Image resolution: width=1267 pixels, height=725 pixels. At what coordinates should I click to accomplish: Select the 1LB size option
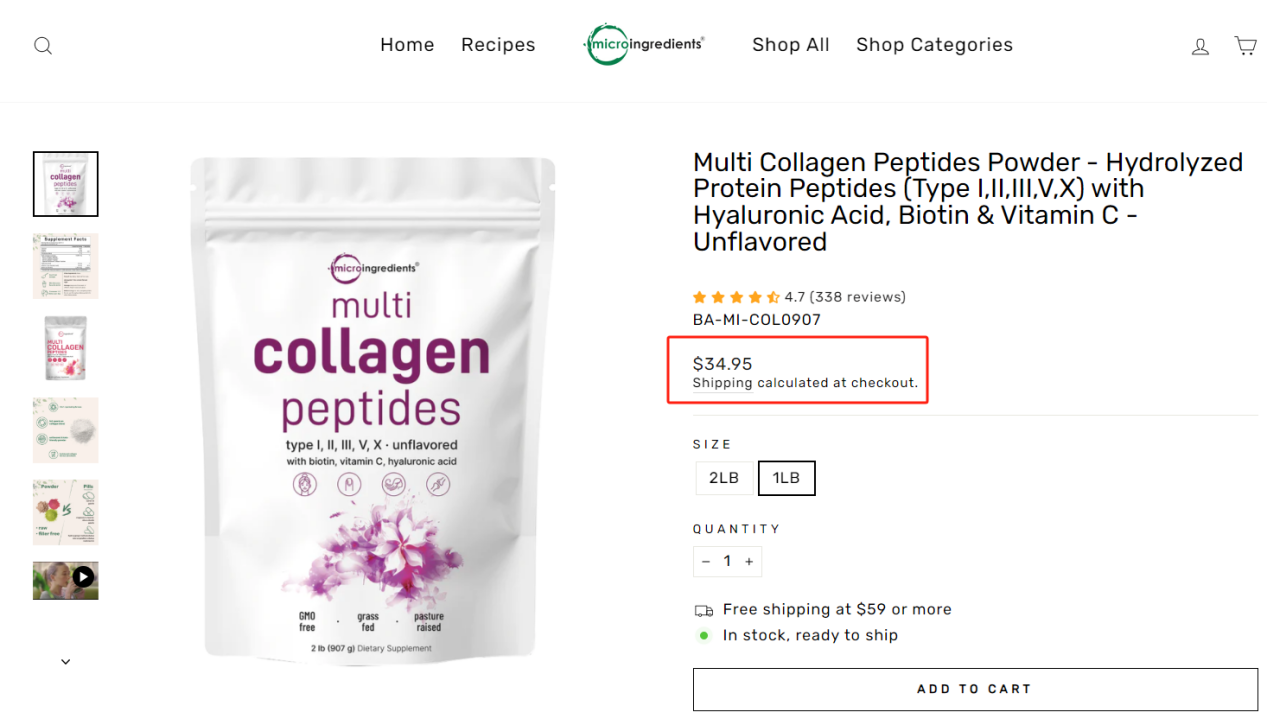pyautogui.click(x=787, y=478)
